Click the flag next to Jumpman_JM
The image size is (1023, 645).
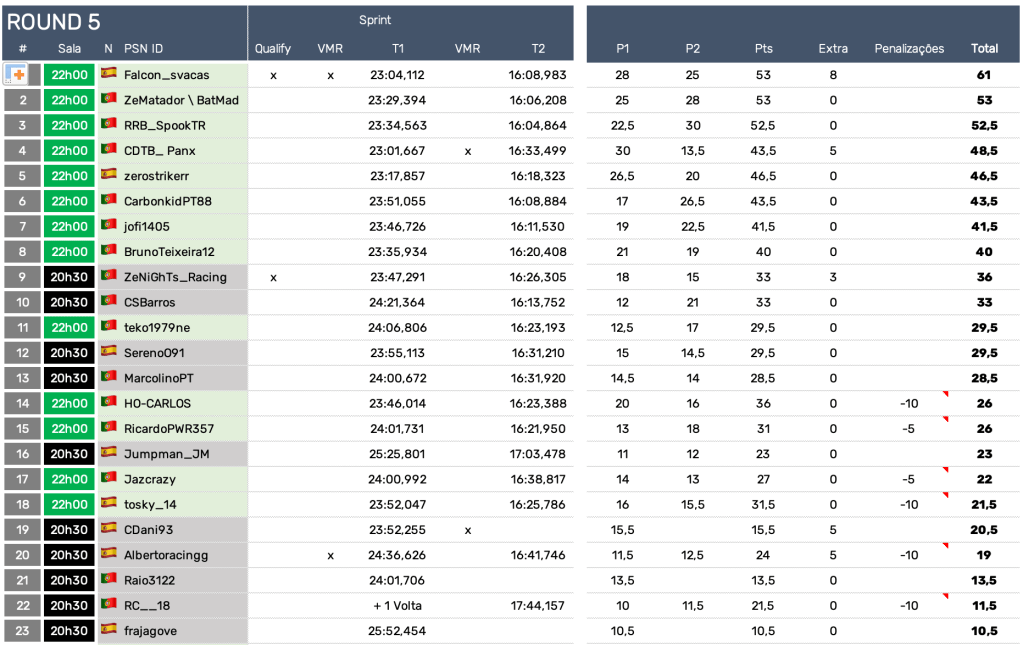(x=109, y=453)
